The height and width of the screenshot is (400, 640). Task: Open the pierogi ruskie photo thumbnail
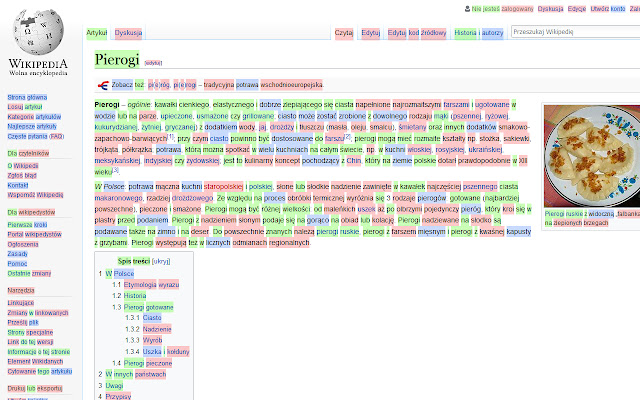pos(592,156)
